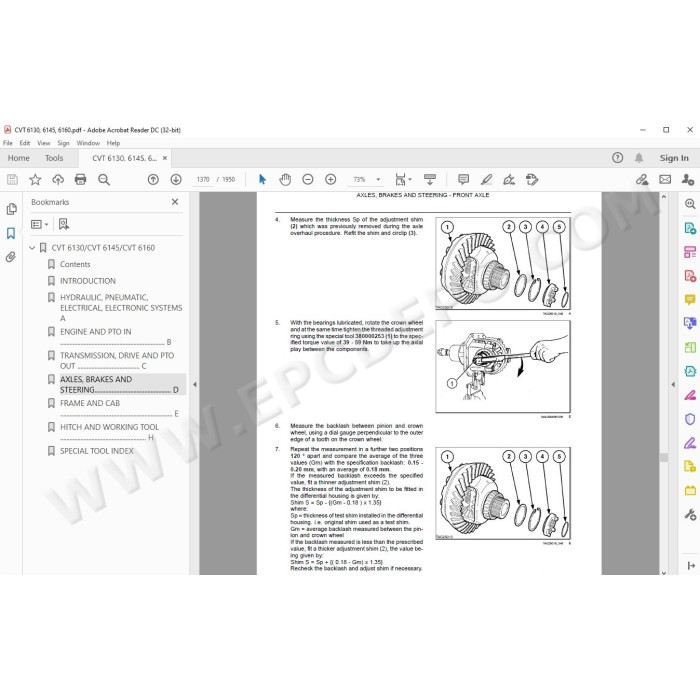Image resolution: width=700 pixels, height=700 pixels.
Task: Send file by email envelope icon
Action: click(665, 179)
